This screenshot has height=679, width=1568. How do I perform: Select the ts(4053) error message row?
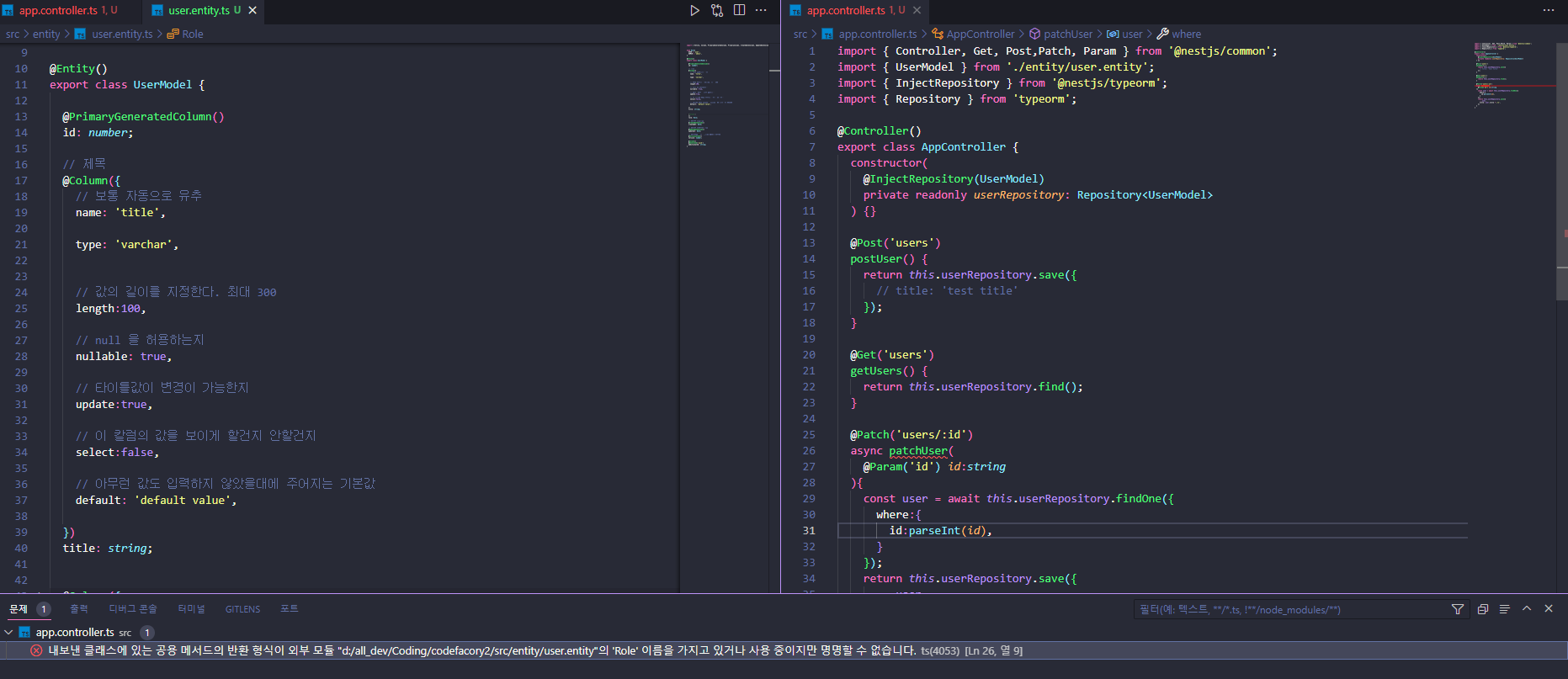tap(784, 650)
